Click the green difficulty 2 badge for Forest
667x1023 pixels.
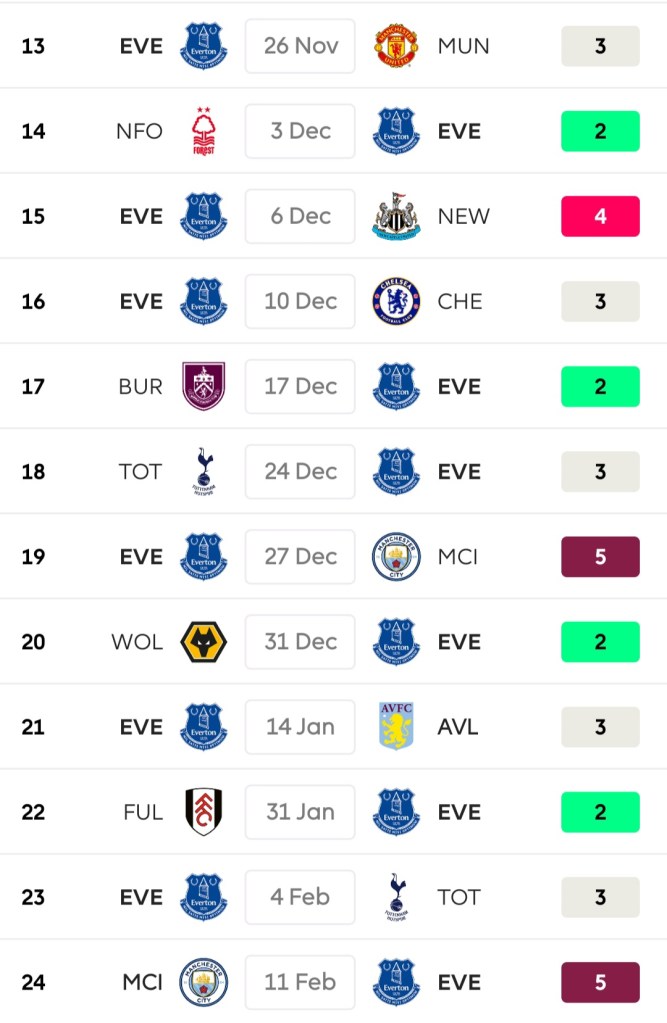click(x=600, y=131)
